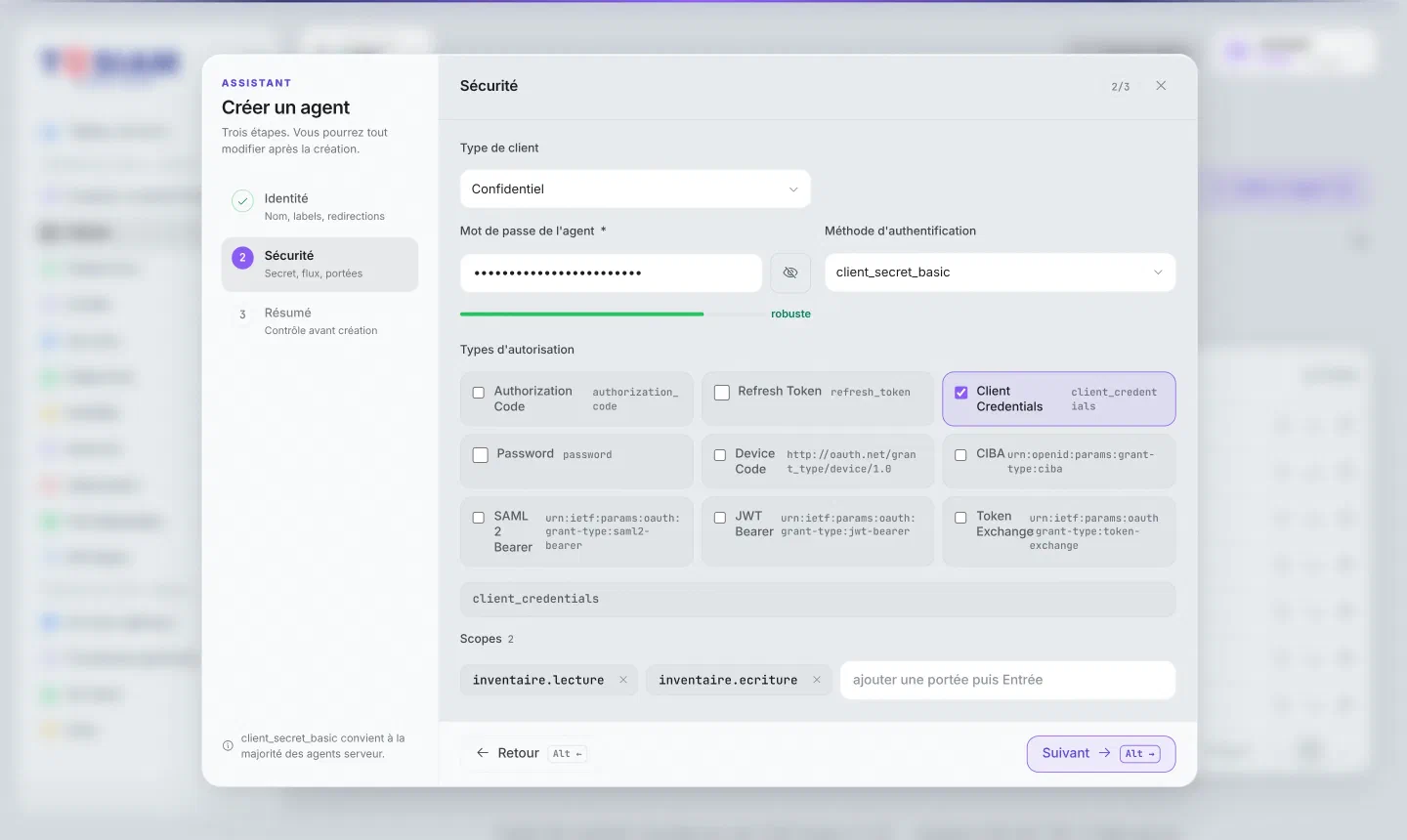This screenshot has width=1407, height=840.
Task: Enable Device Code grant type
Action: pyautogui.click(x=720, y=455)
